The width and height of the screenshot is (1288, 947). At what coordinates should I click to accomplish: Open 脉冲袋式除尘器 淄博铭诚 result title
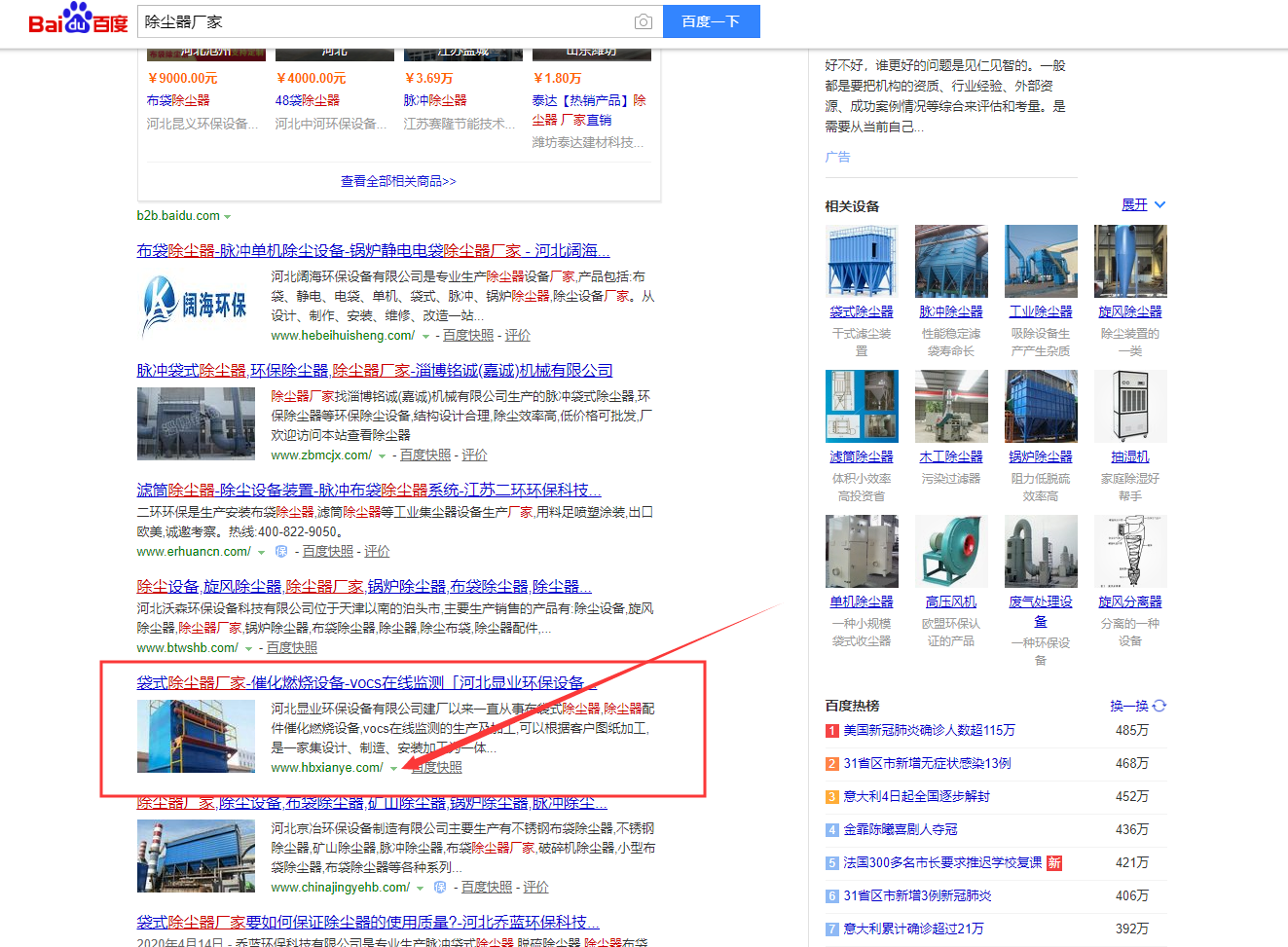click(375, 370)
